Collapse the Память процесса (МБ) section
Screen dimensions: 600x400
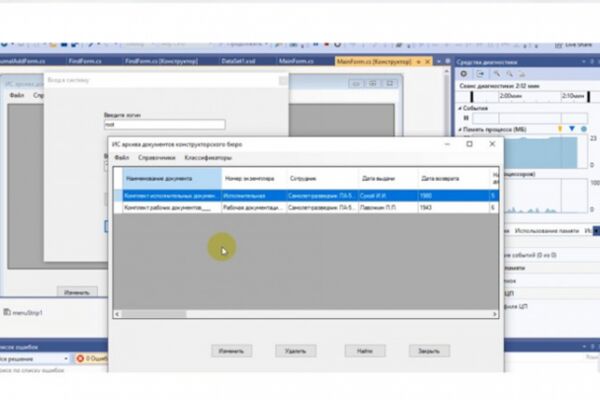[460, 130]
